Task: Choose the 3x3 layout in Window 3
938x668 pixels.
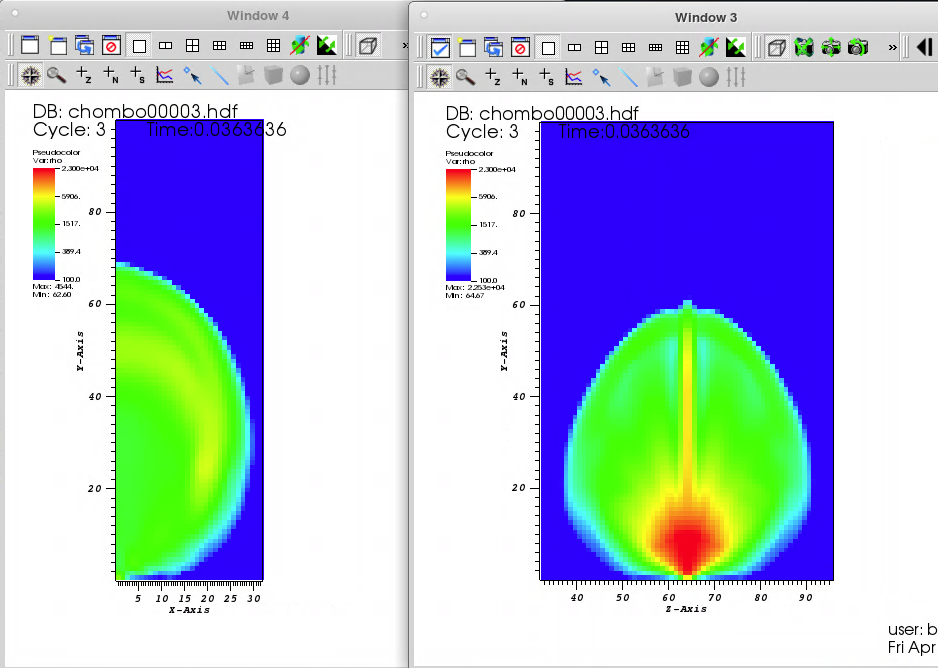Action: tap(682, 47)
